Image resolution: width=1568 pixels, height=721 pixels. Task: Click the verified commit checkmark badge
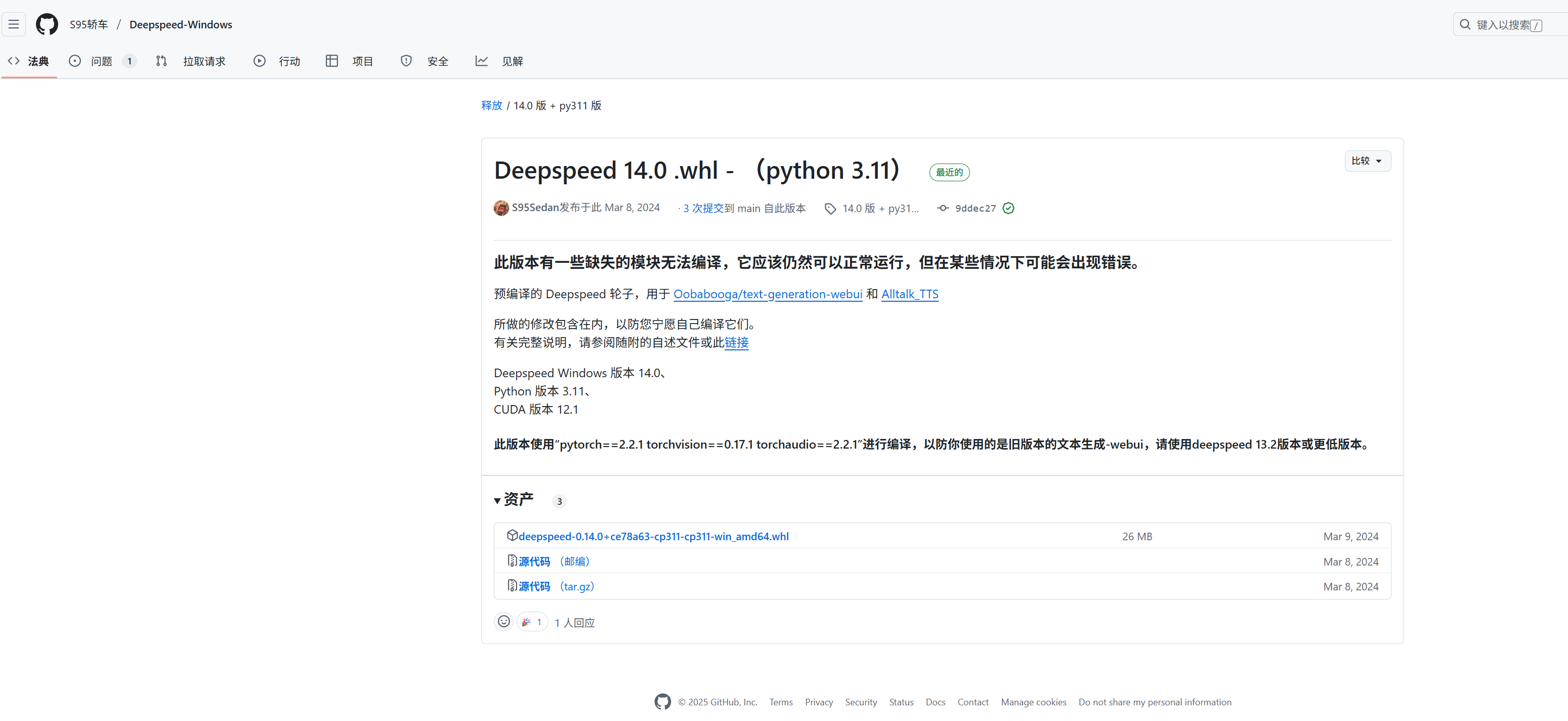[1008, 208]
